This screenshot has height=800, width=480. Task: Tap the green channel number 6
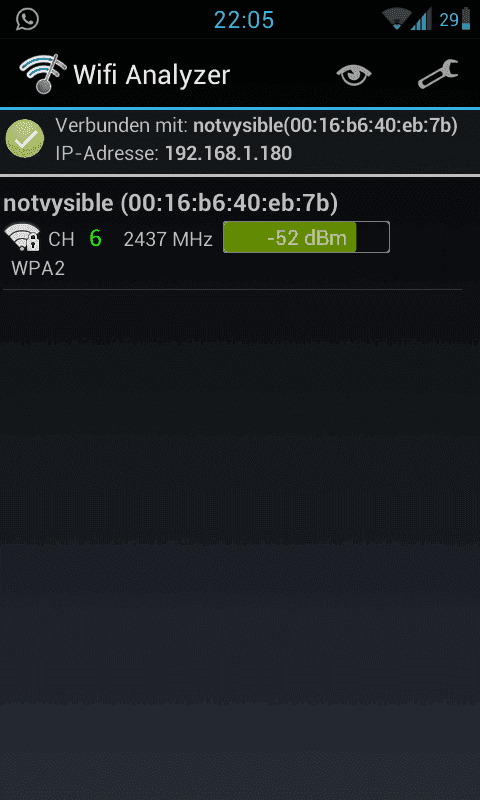(x=95, y=238)
